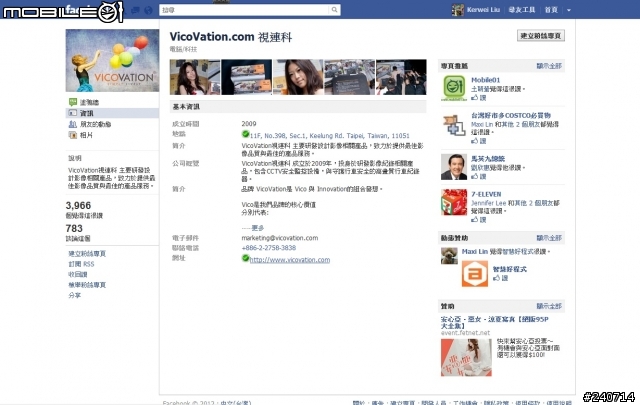Click the 3,966 likes count
The image size is (640, 405).
78,205
